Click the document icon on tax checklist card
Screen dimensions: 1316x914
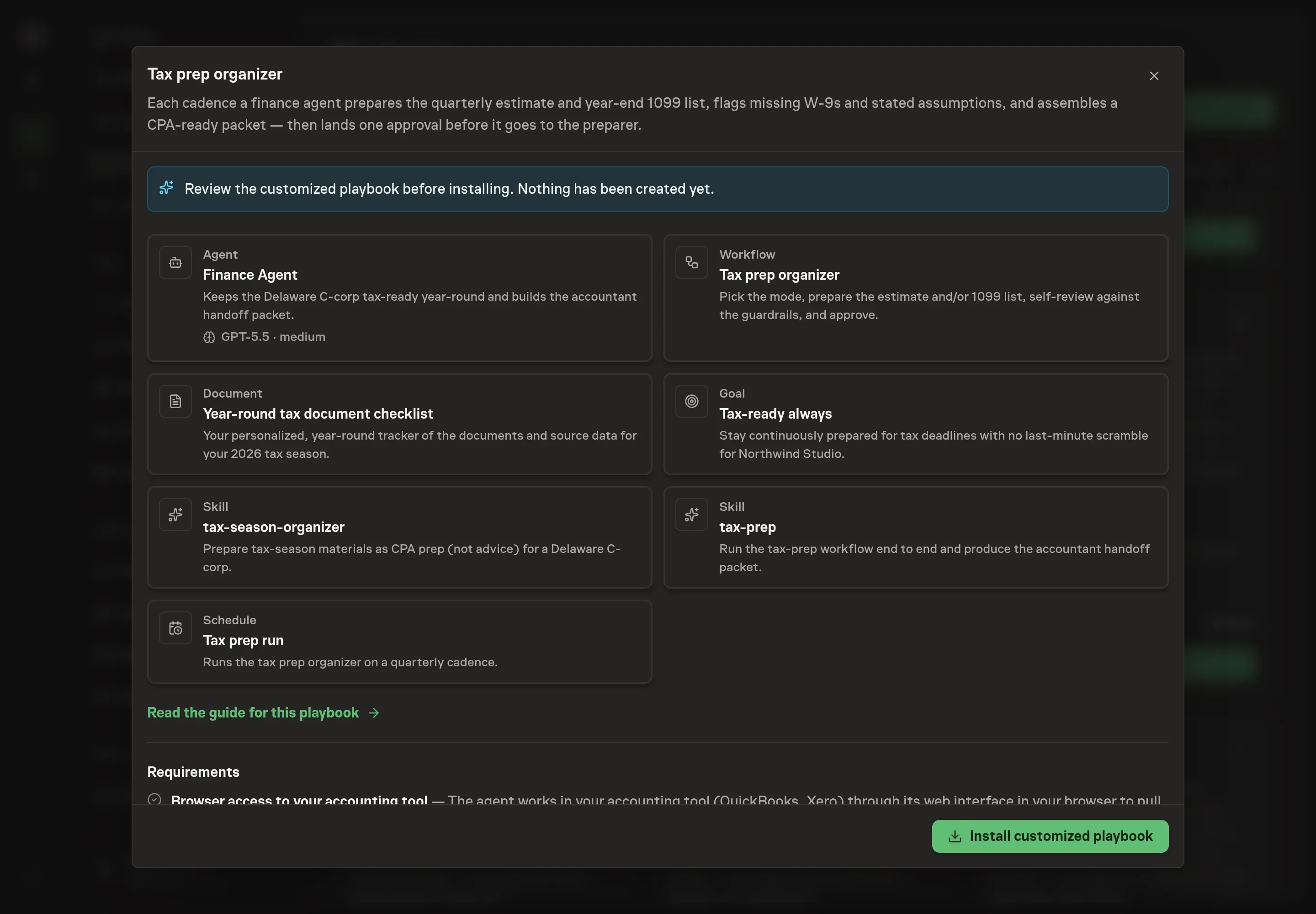click(x=175, y=401)
